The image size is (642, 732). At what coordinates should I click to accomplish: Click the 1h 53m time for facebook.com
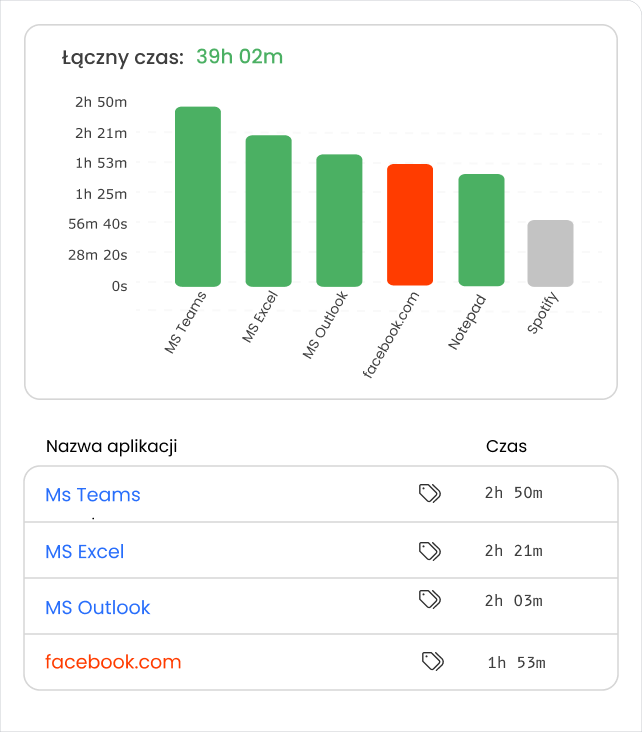click(516, 662)
